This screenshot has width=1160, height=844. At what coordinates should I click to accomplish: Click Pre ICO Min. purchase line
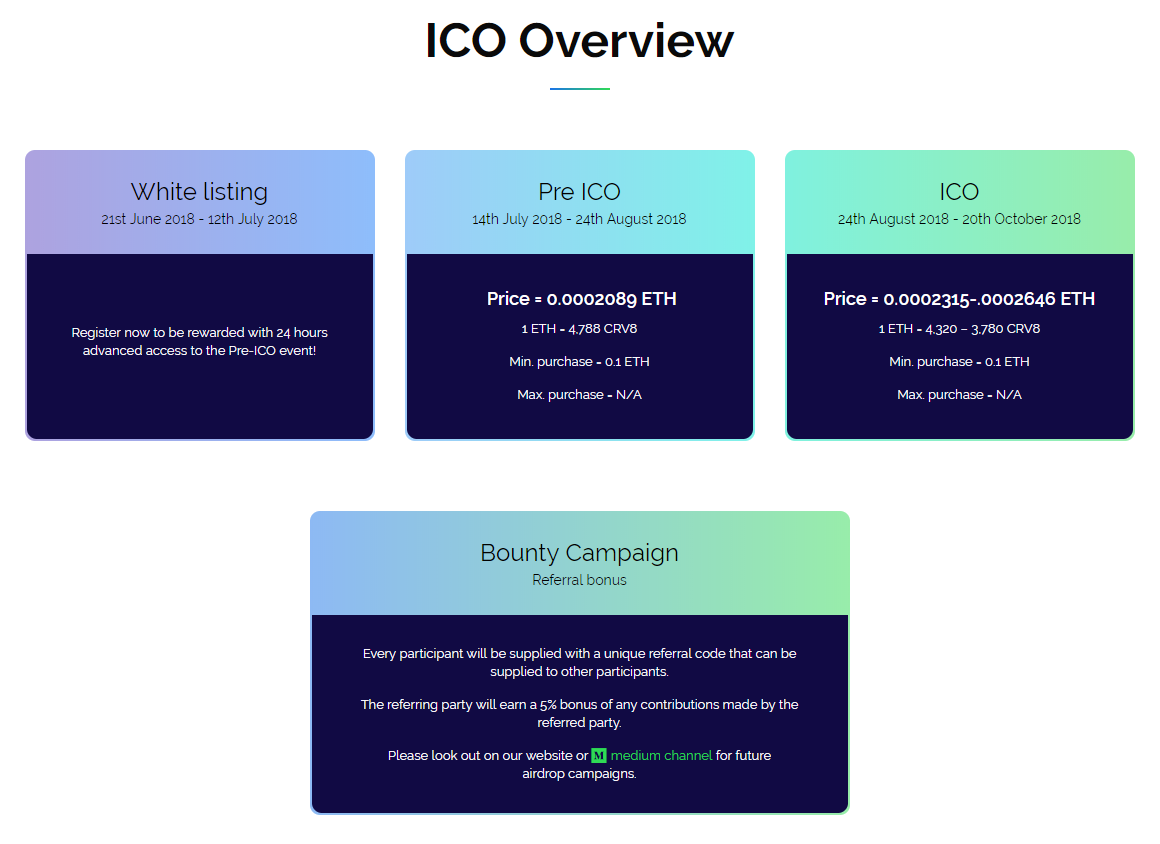(x=579, y=362)
